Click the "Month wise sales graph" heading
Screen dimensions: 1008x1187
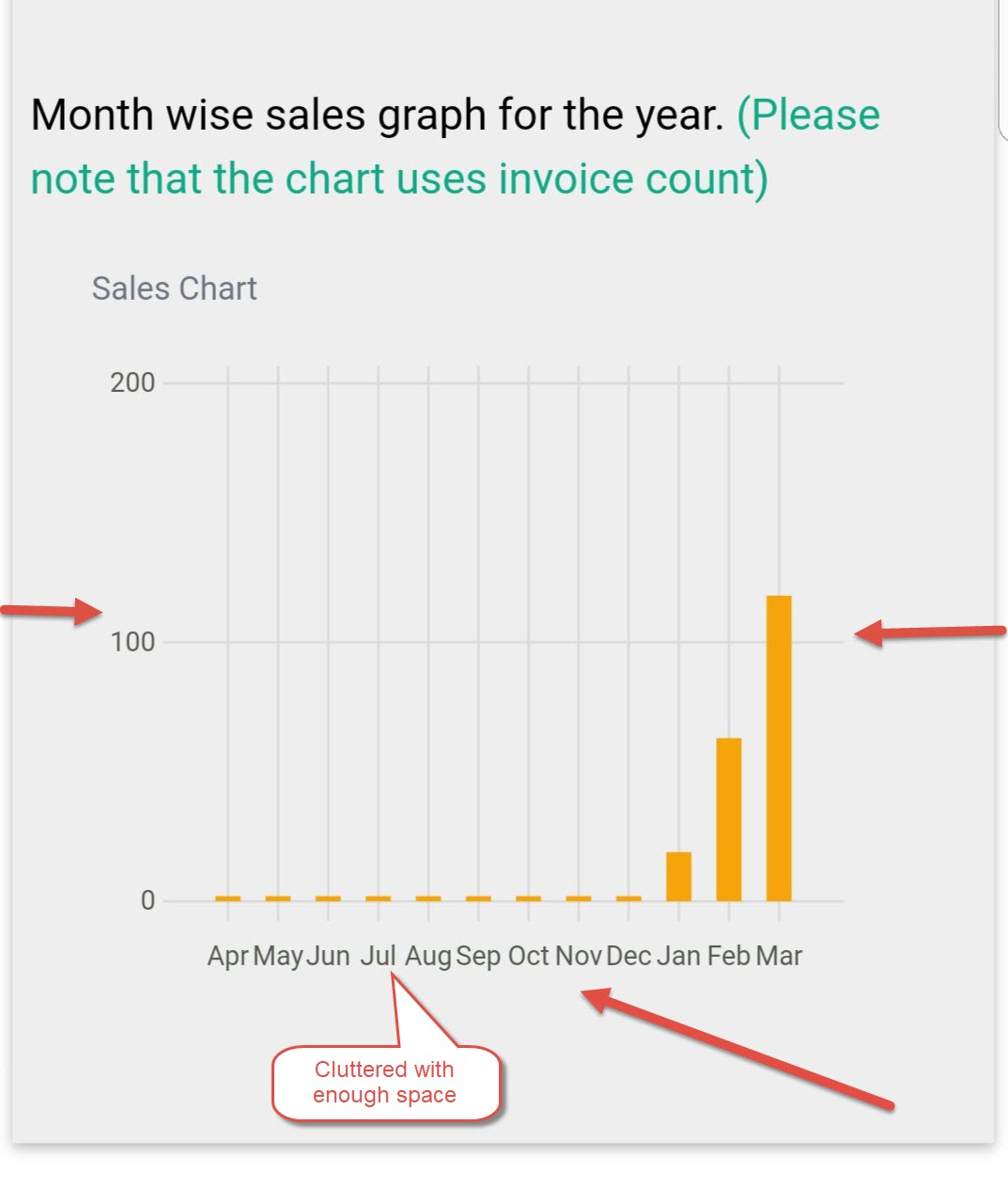(x=377, y=115)
